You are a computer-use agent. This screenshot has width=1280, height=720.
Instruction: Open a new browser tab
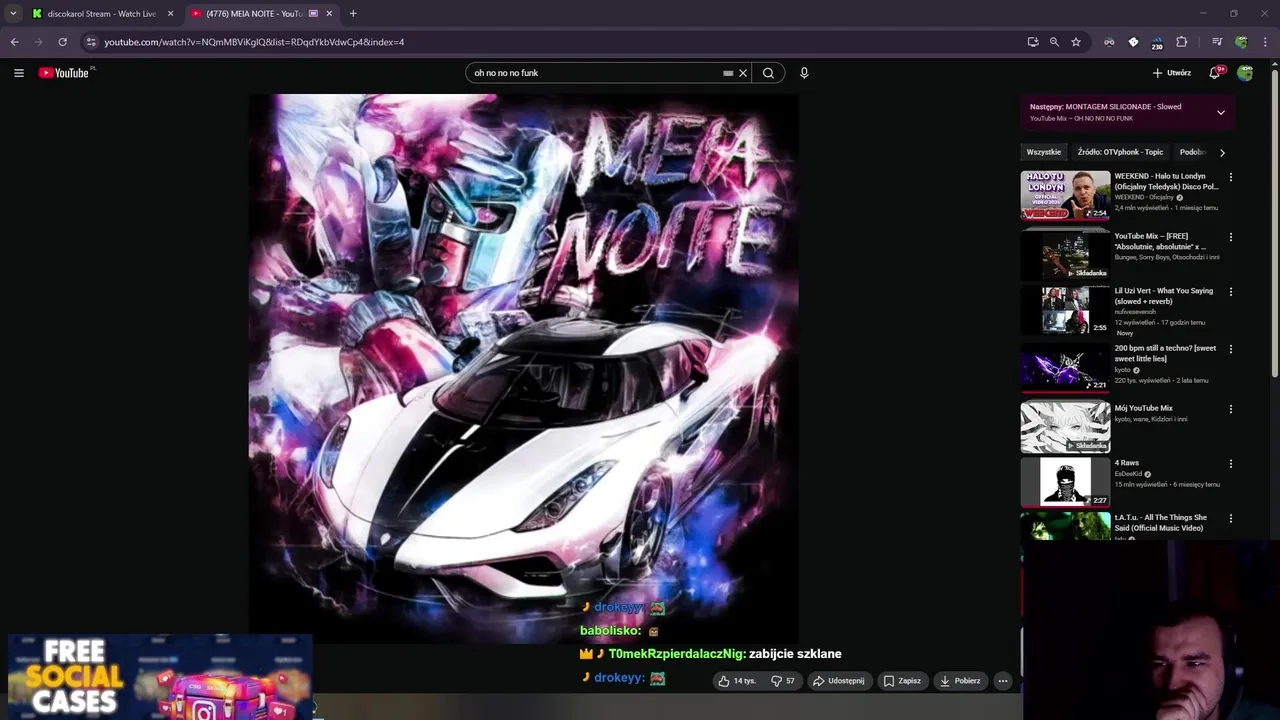point(353,14)
